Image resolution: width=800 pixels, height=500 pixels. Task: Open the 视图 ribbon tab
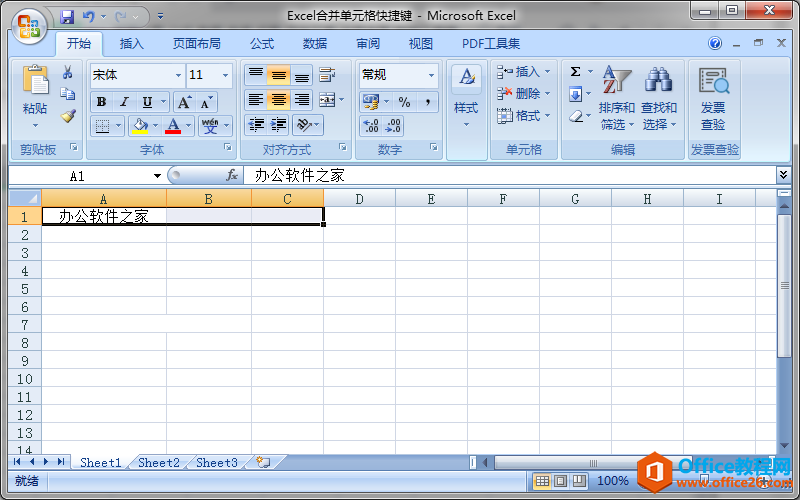420,44
